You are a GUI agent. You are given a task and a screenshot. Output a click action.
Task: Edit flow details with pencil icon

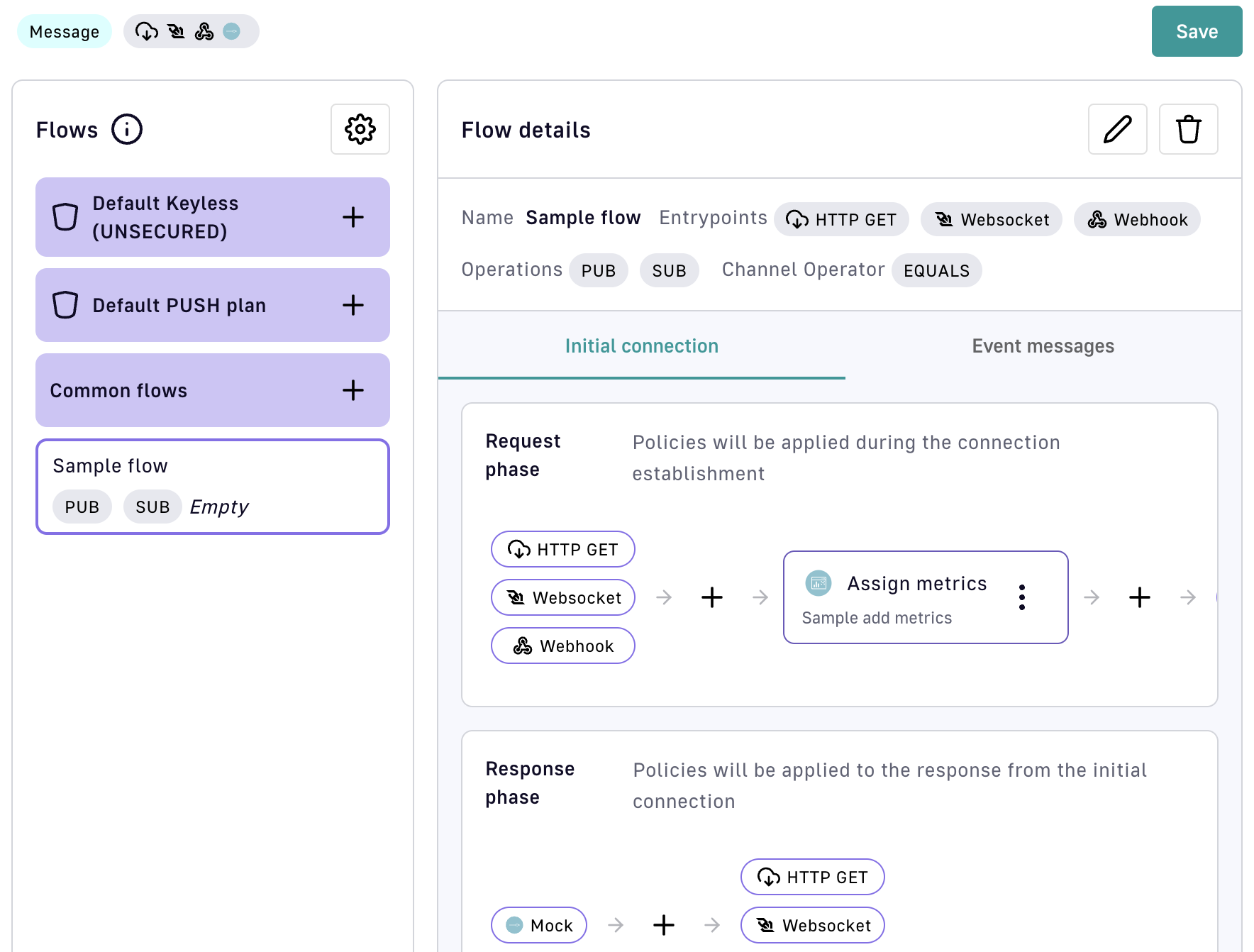tap(1117, 129)
